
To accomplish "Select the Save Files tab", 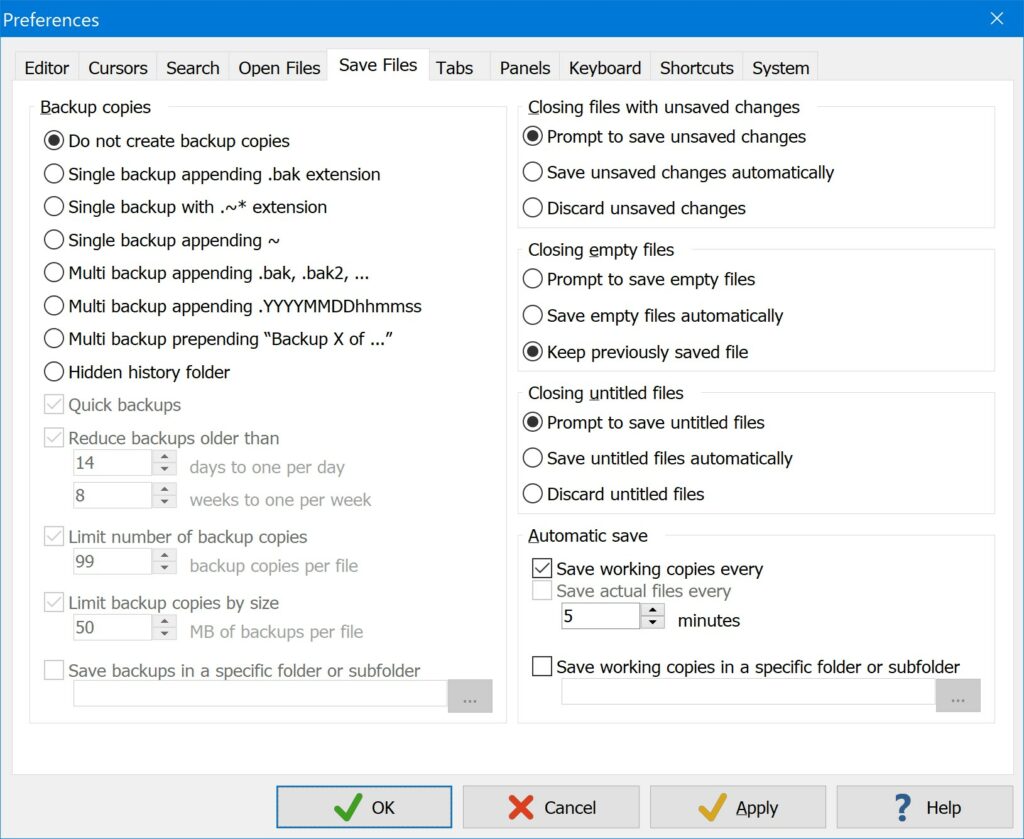I will pos(378,65).
